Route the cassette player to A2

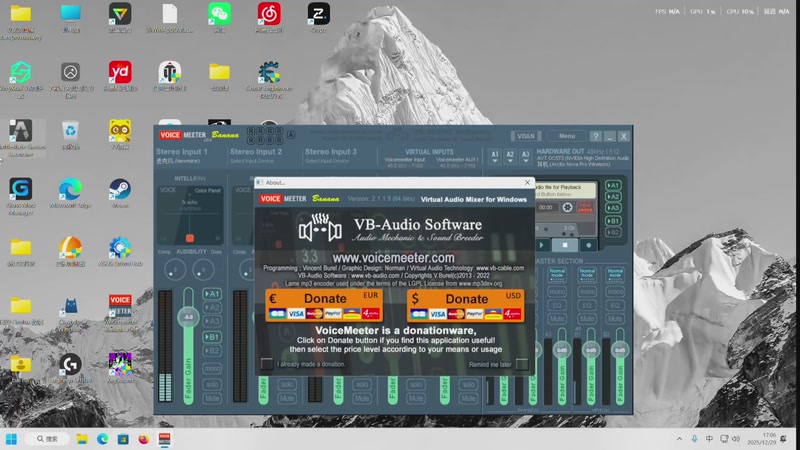(613, 196)
